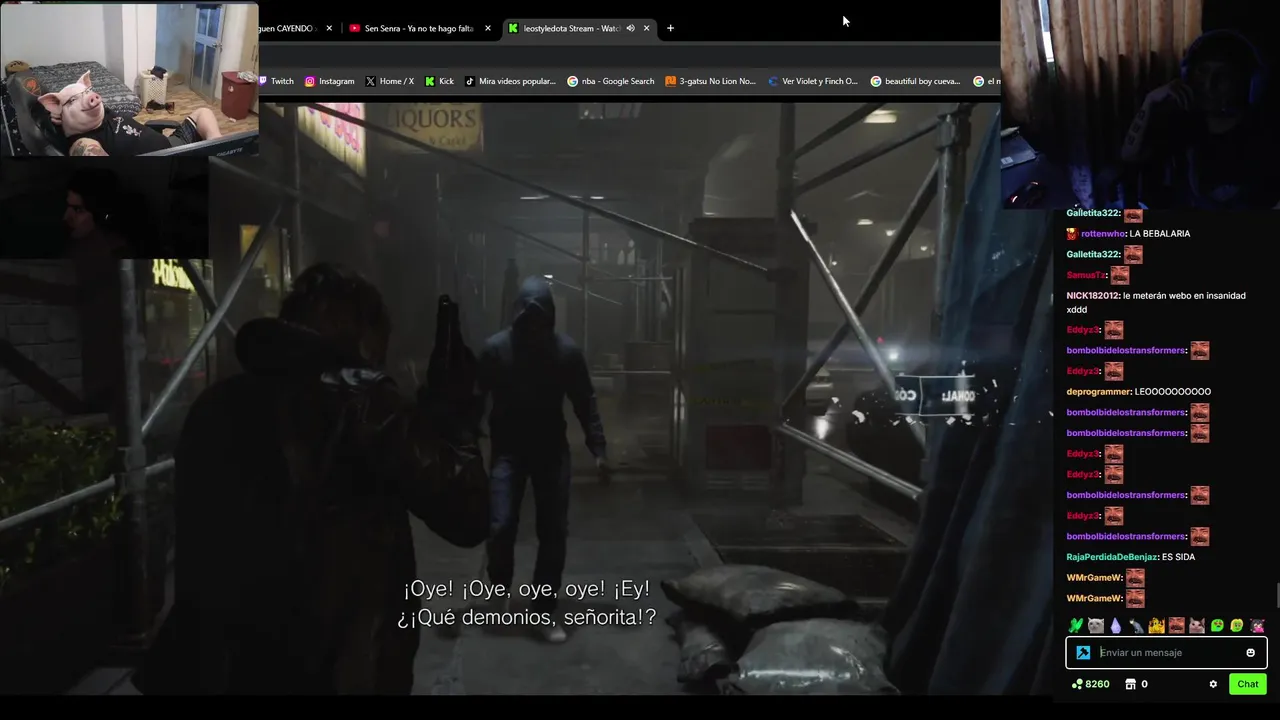Close the Sen Senra tab
The height and width of the screenshot is (720, 1280).
click(x=488, y=28)
